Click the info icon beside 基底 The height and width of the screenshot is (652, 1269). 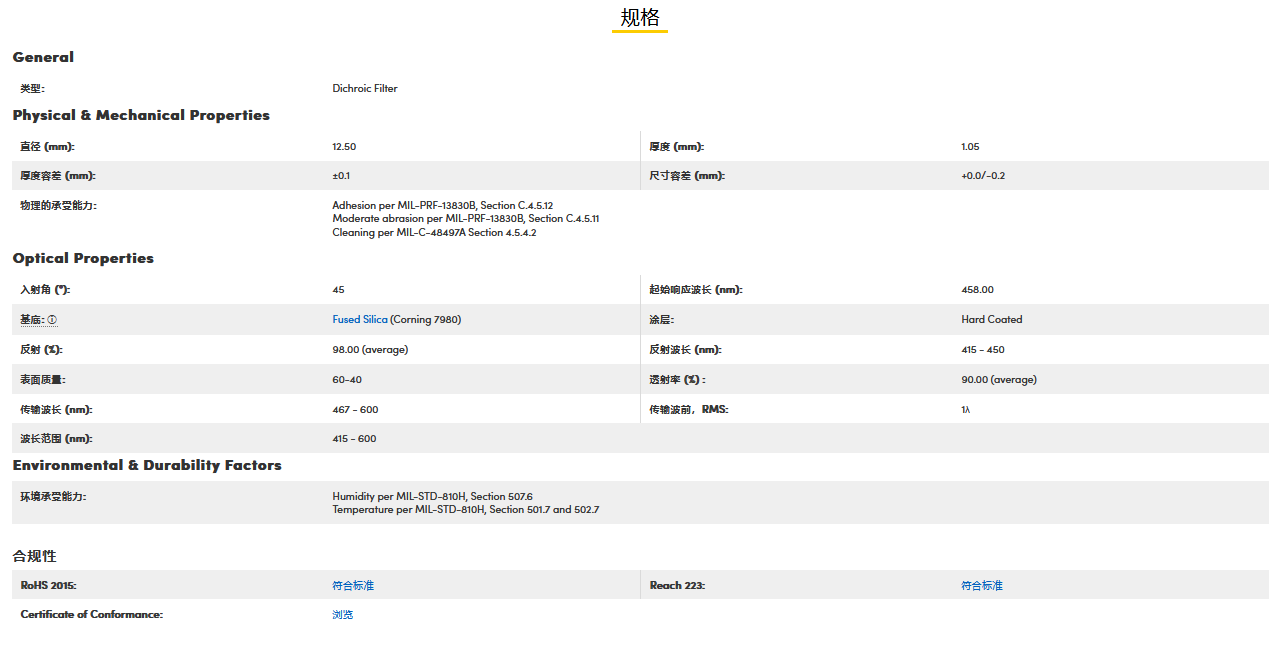click(52, 320)
